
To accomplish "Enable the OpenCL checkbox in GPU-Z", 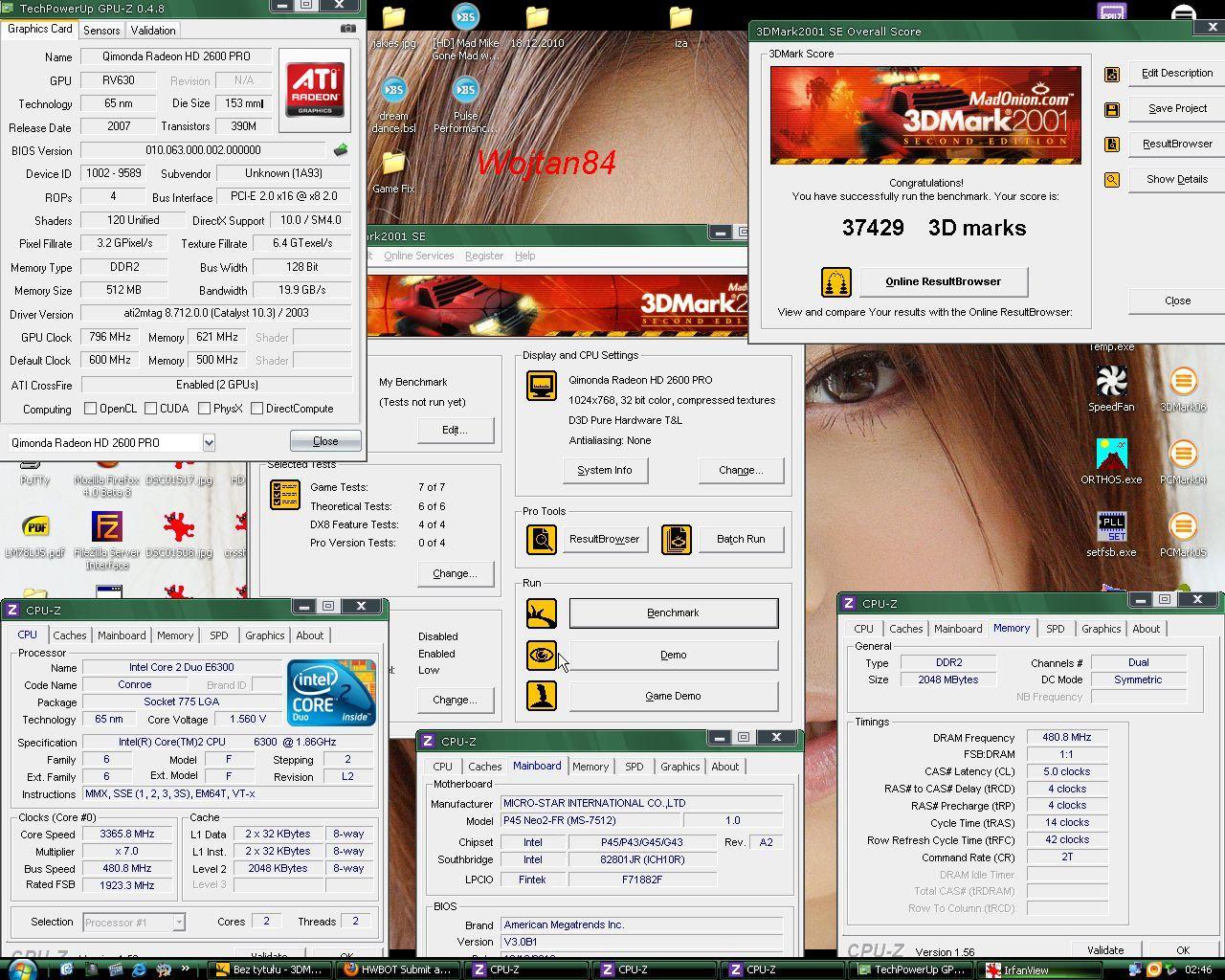I will coord(90,409).
